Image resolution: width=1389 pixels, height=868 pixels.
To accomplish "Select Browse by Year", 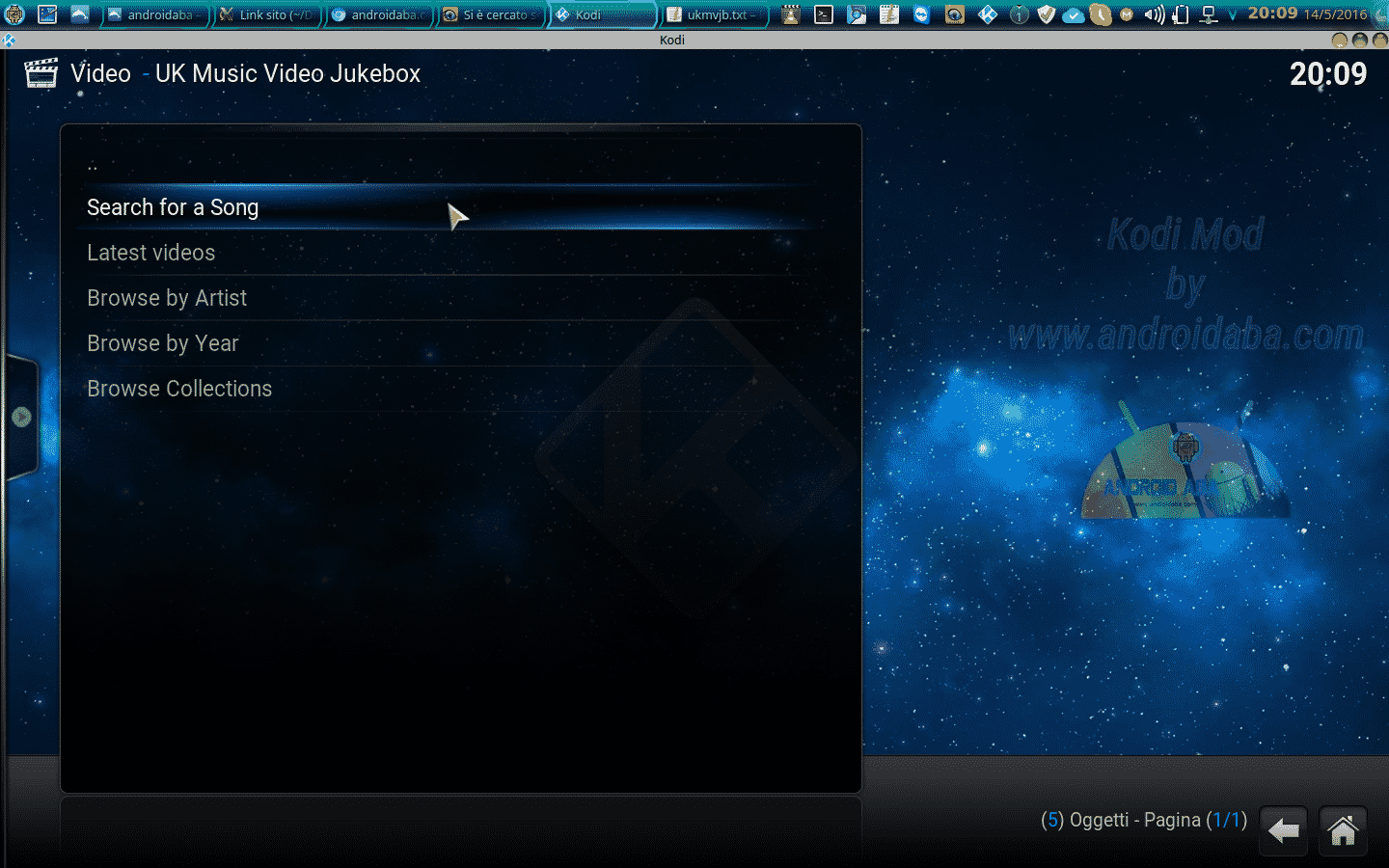I will (449, 343).
